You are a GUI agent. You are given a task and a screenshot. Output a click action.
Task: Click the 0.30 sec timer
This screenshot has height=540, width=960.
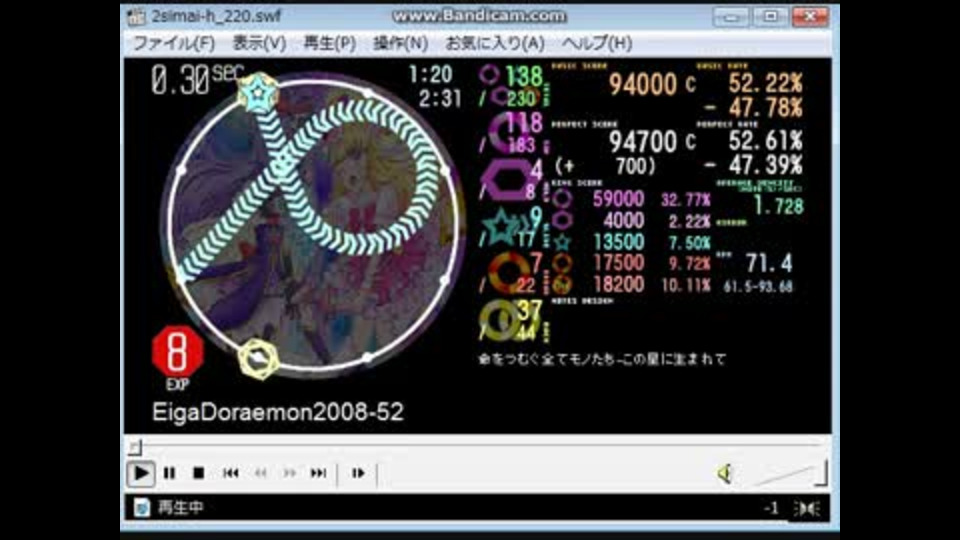click(x=197, y=80)
